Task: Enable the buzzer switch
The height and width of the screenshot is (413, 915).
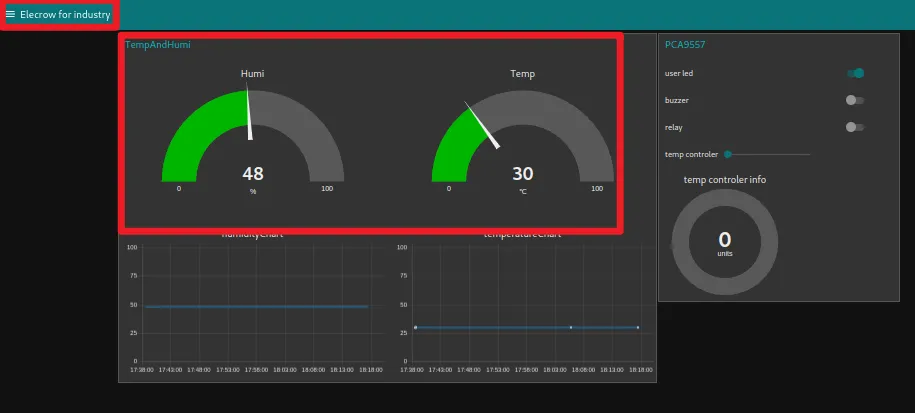Action: (855, 100)
